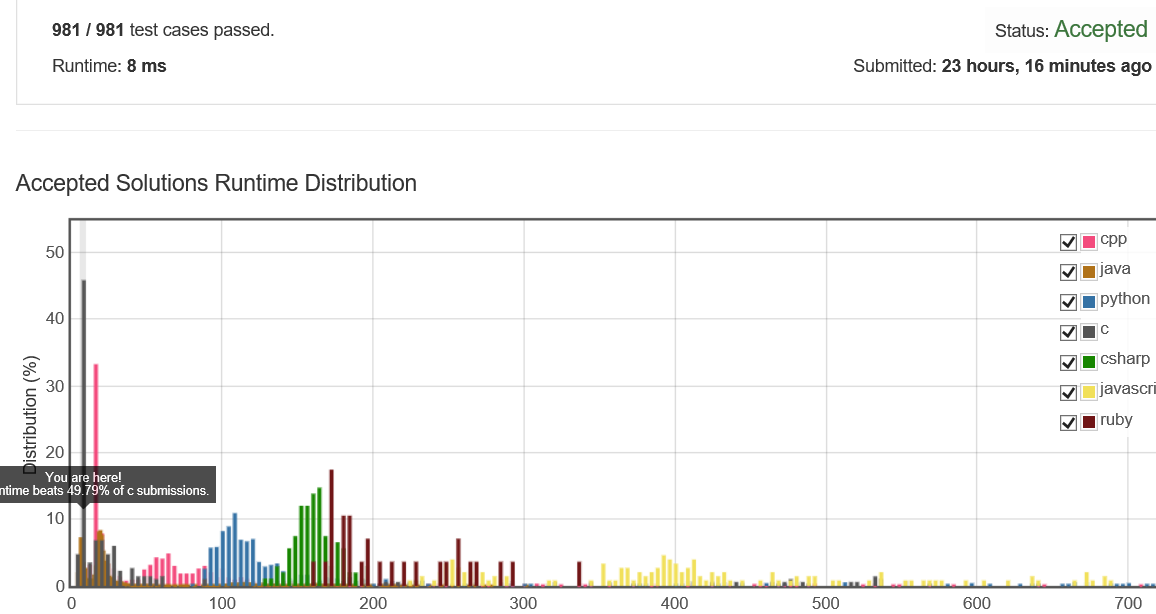Uncheck the javascript legend checkbox

point(1068,392)
